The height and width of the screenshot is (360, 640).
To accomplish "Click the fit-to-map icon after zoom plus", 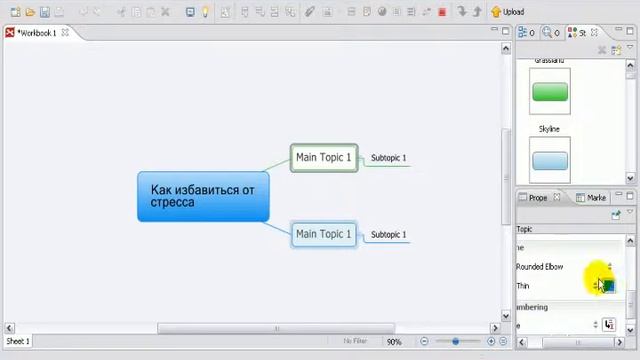I will coord(503,341).
